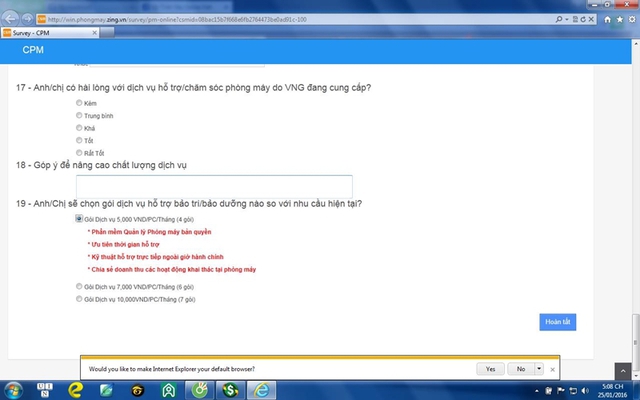Choose the 7,000 VND/PC/Tháng service package

point(79,287)
